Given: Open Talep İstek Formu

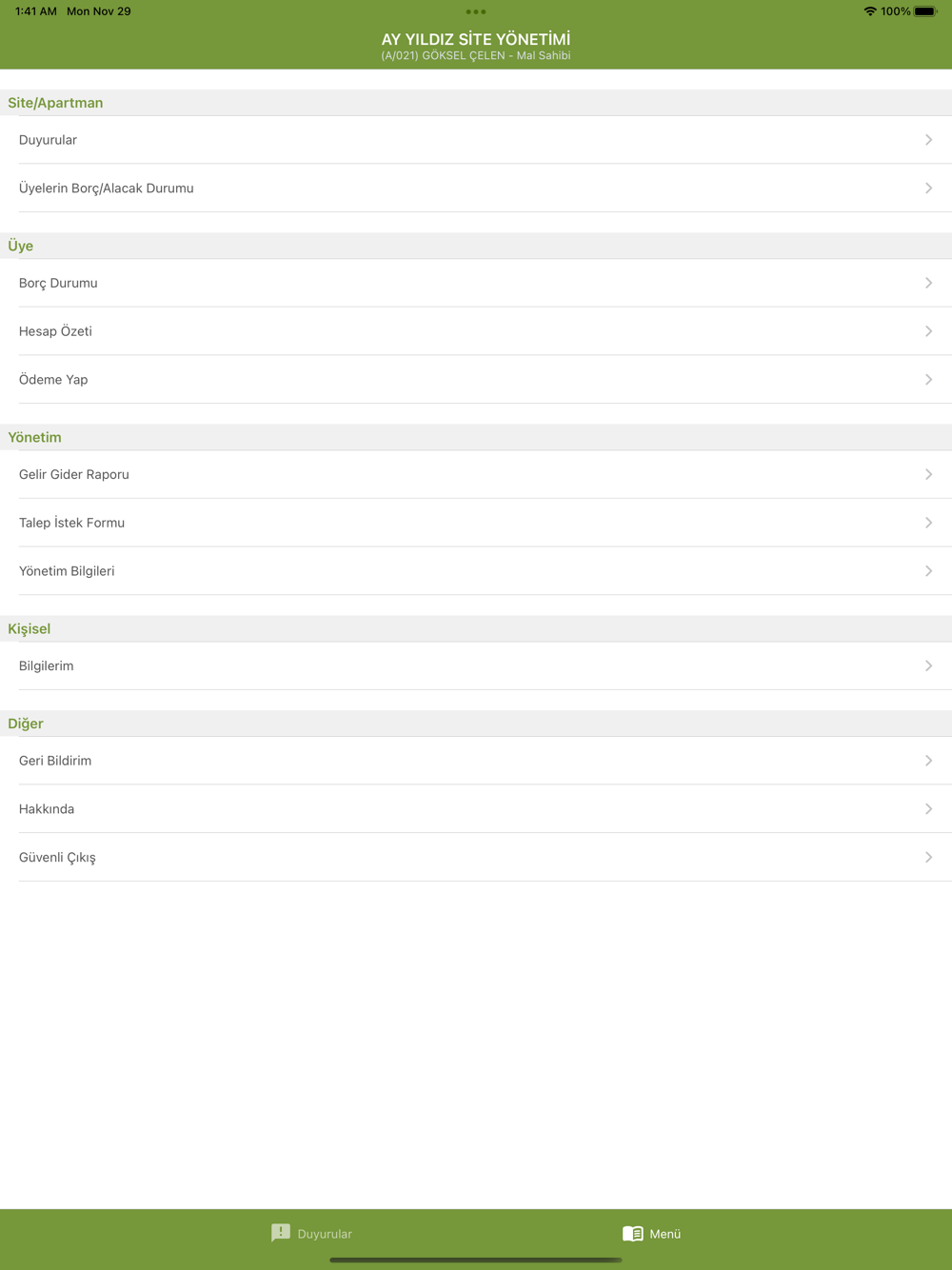Looking at the screenshot, I should coord(476,523).
